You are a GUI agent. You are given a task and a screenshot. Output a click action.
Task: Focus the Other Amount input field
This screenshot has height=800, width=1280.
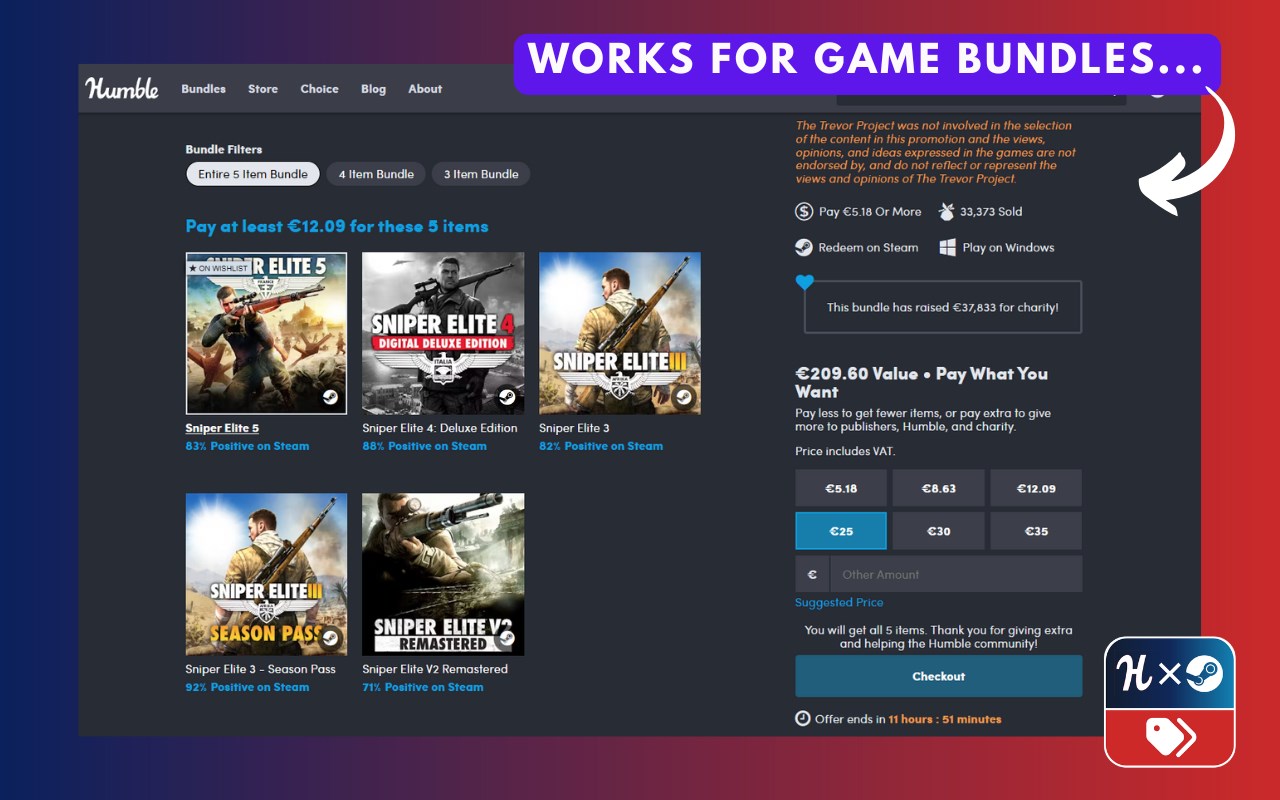point(956,574)
